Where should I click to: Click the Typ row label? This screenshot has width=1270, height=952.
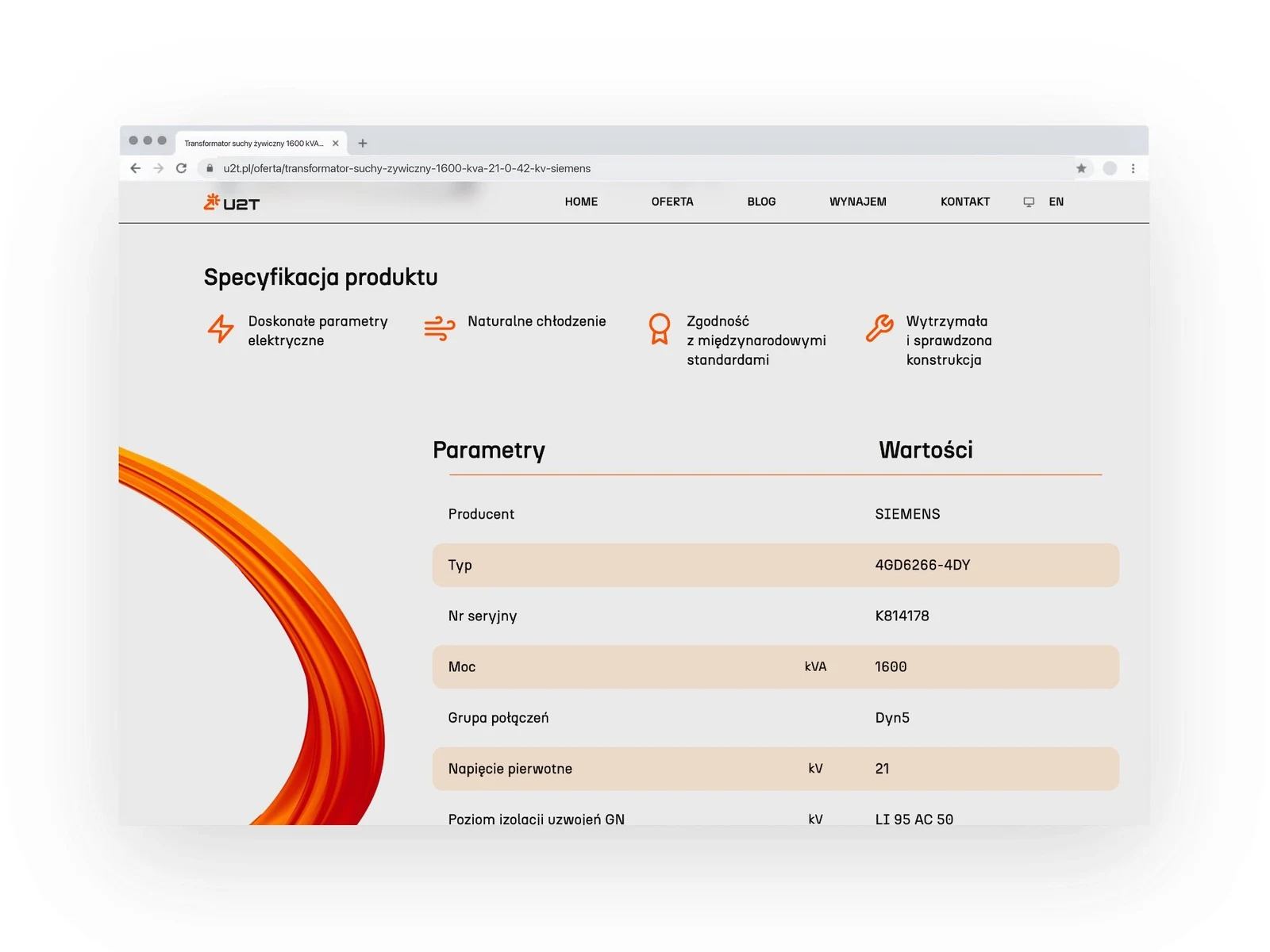[460, 566]
